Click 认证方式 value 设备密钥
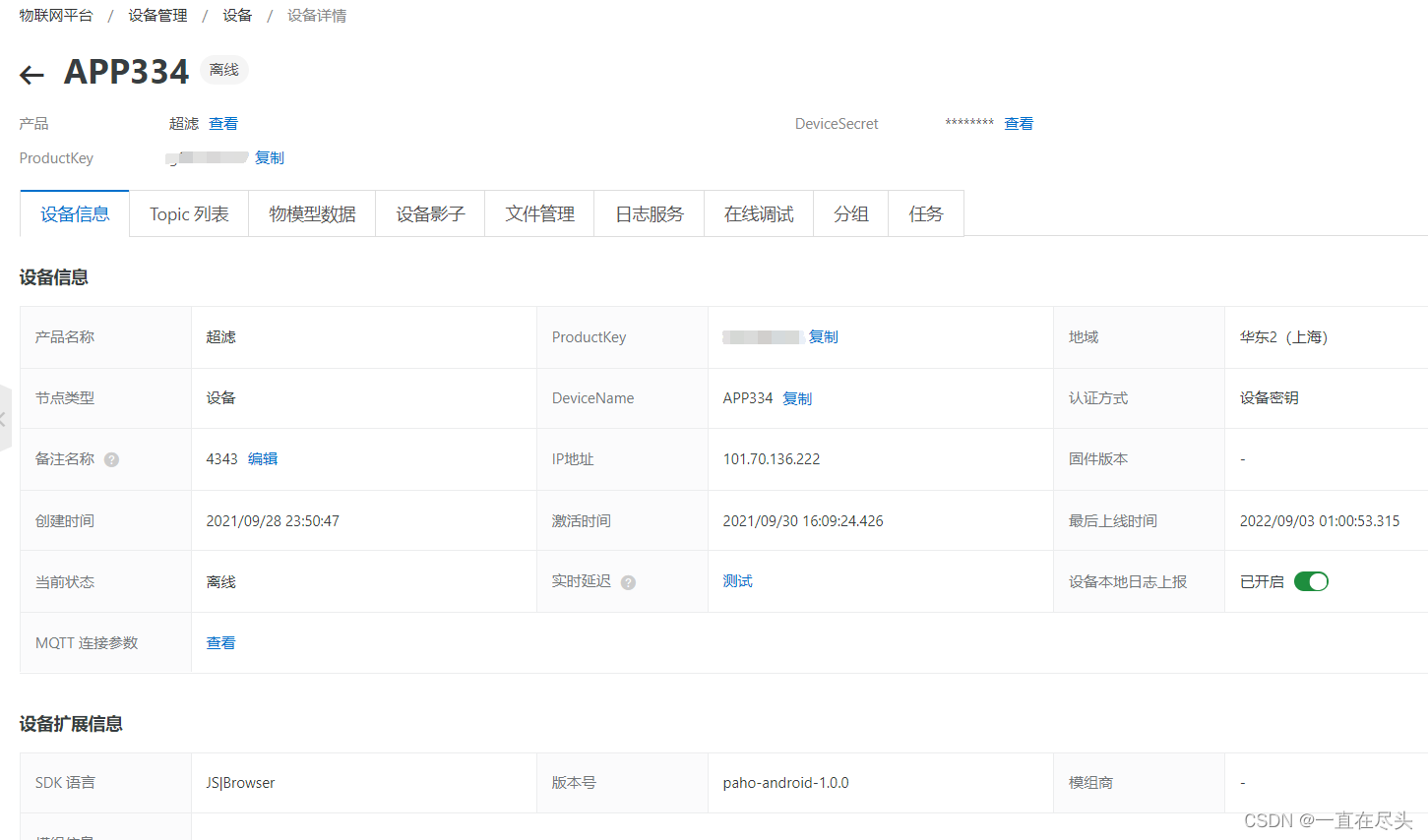Viewport: 1428px width, 840px height. click(1270, 398)
